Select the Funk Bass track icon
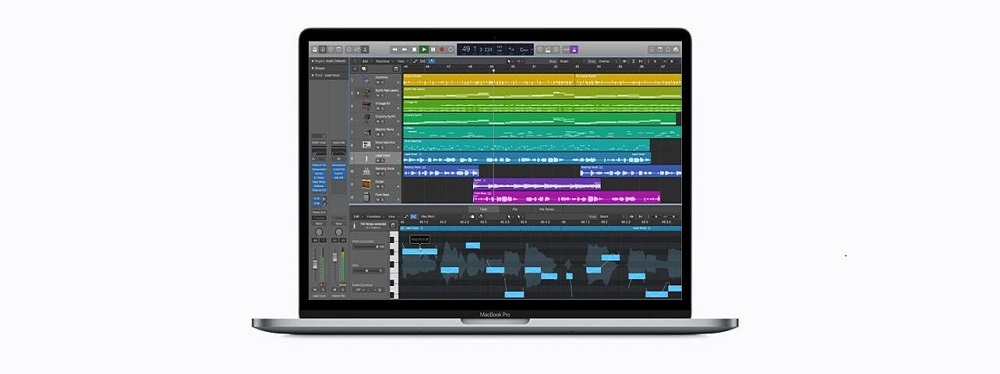Screen dimensions: 1000x374 (x=366, y=197)
